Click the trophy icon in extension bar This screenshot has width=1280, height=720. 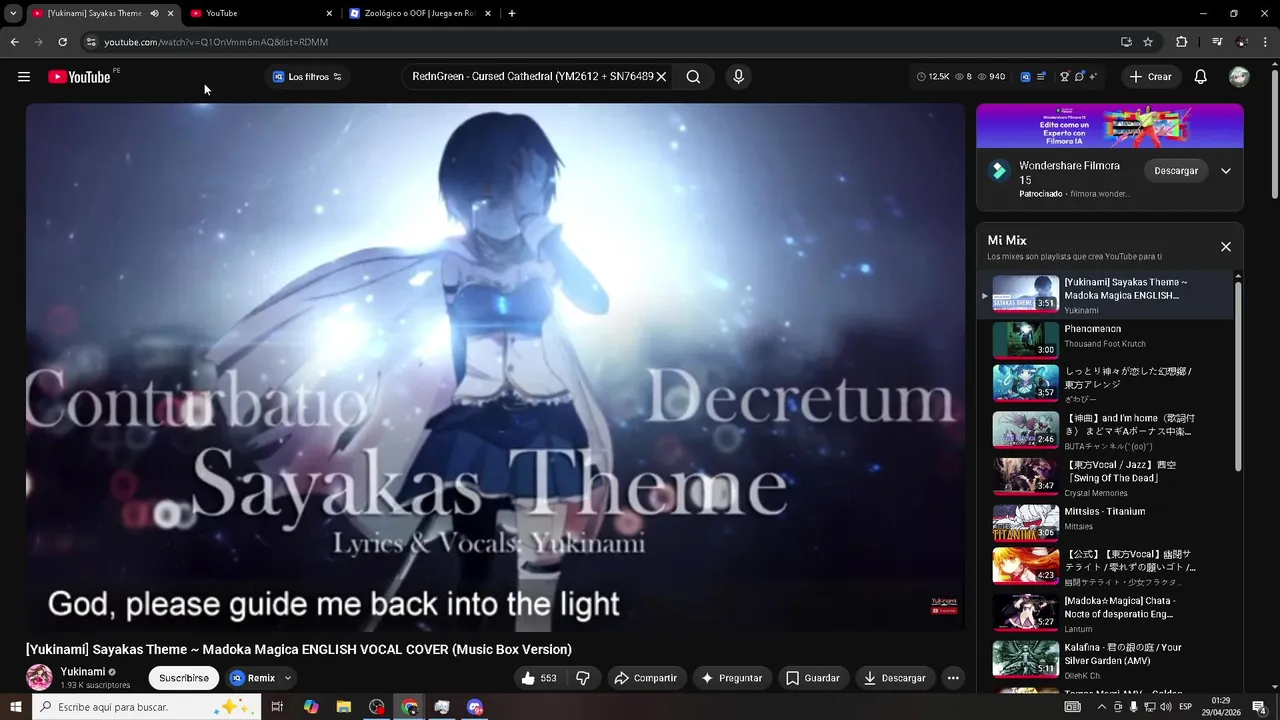[1065, 77]
